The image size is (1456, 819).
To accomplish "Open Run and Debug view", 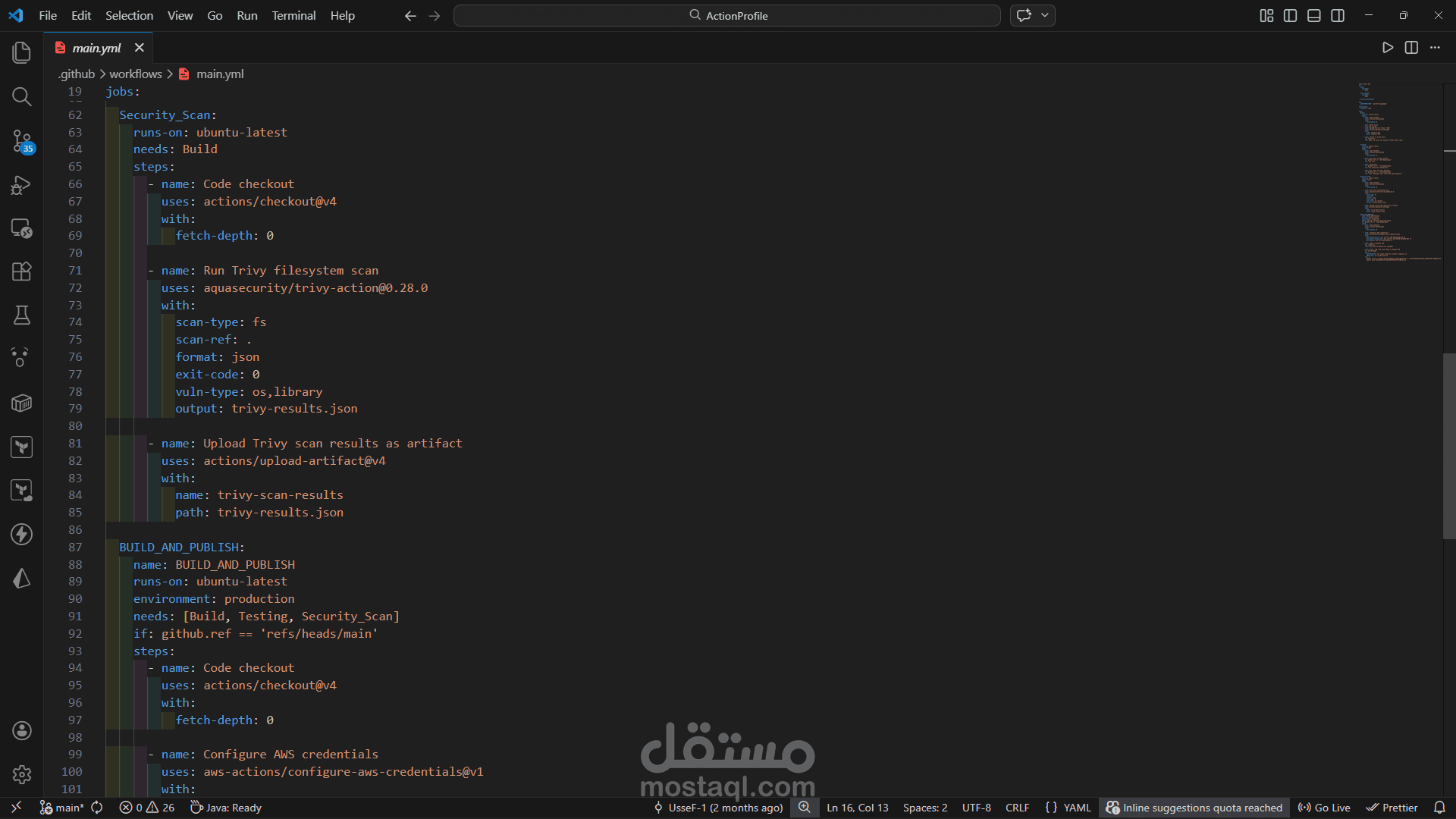I will (x=21, y=184).
